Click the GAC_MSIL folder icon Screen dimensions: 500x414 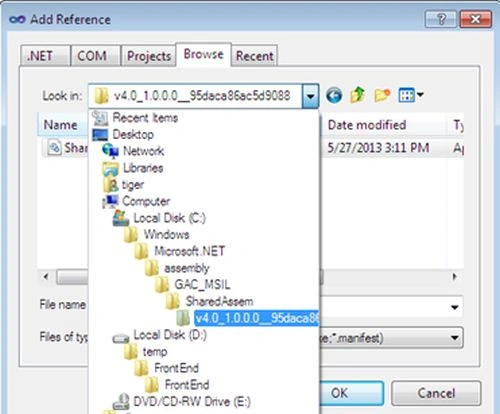[162, 285]
